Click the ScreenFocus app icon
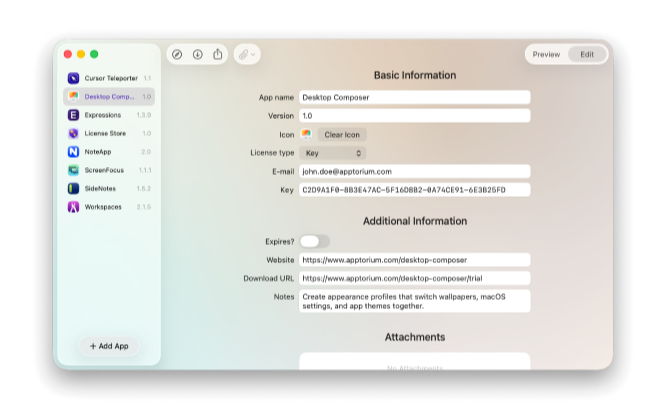 (x=74, y=170)
